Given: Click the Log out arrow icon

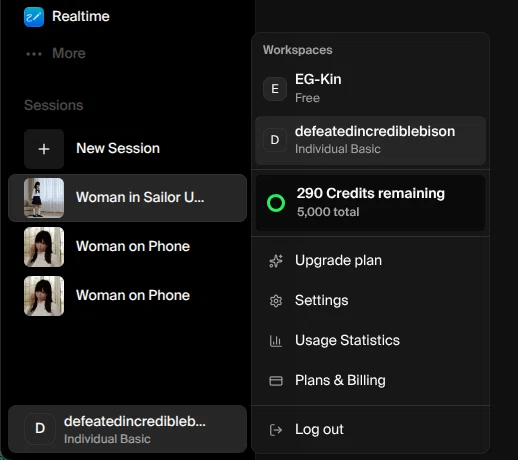Looking at the screenshot, I should tap(276, 430).
